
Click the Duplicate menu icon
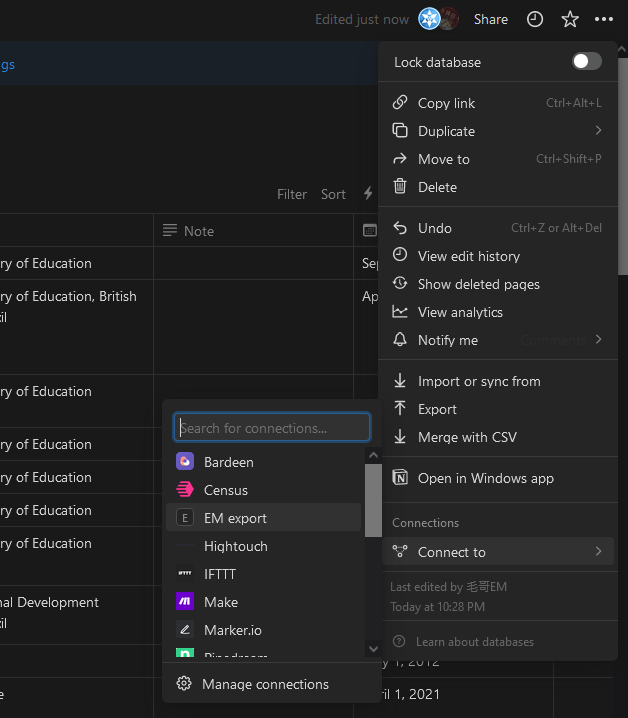point(400,131)
